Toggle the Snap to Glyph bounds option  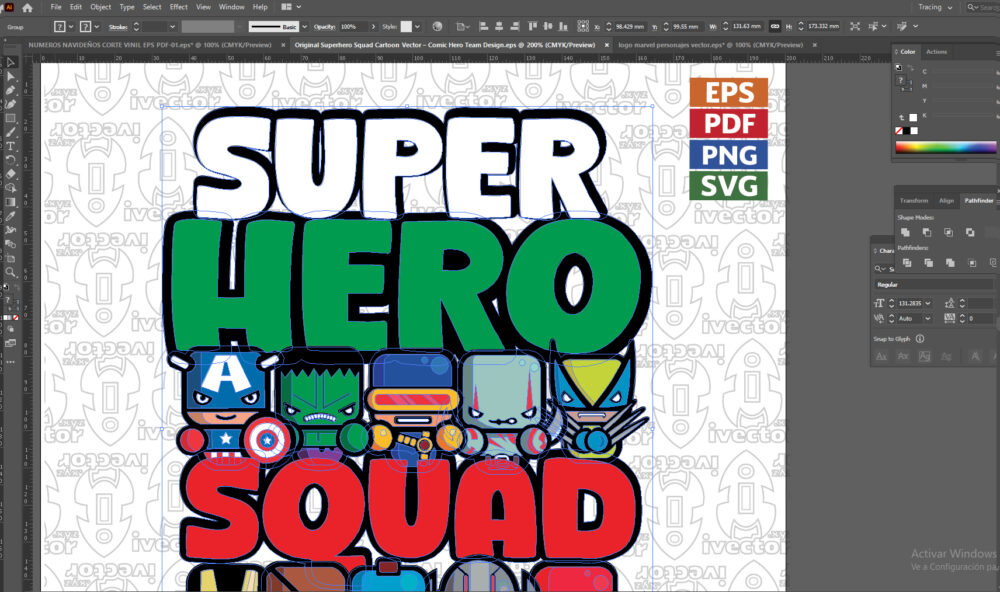tap(924, 357)
